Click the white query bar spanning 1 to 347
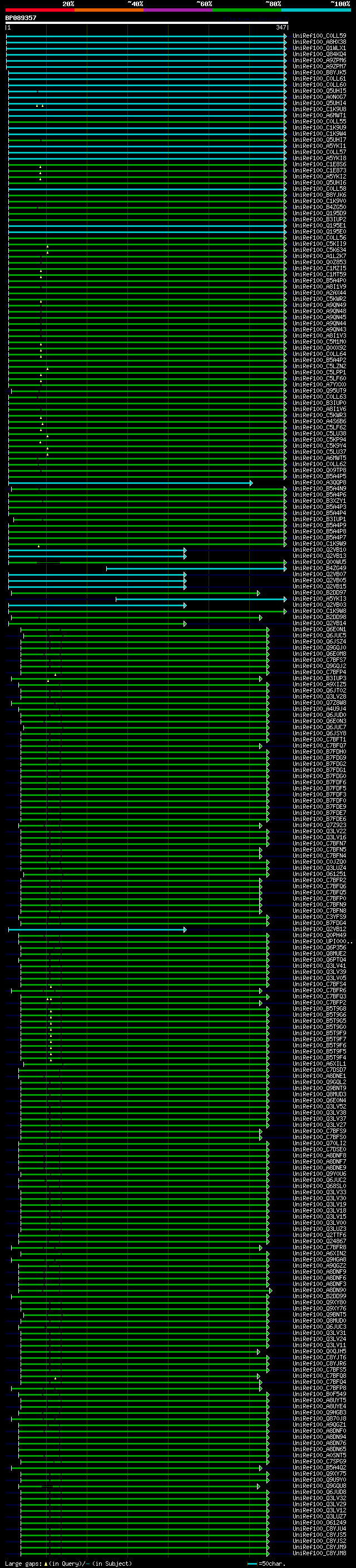This screenshot has height=1568, width=356. click(x=147, y=23)
